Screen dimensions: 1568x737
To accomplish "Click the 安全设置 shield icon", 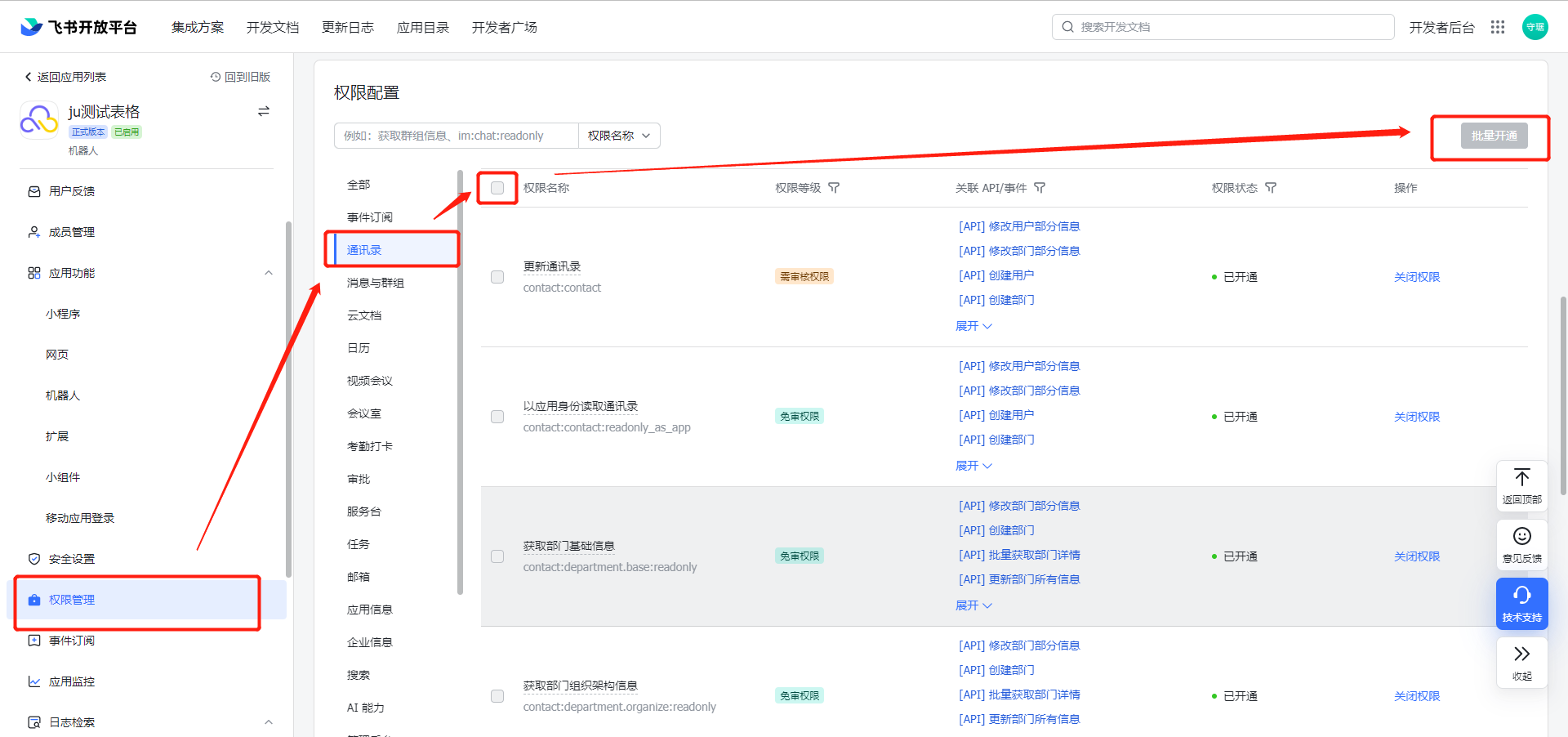I will [x=34, y=559].
